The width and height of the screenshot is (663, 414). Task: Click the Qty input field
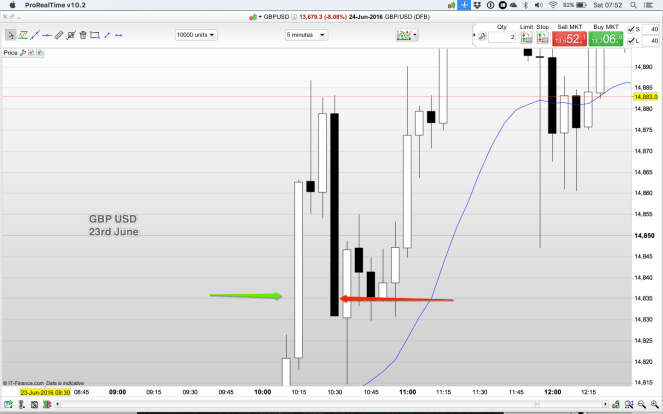[x=502, y=37]
